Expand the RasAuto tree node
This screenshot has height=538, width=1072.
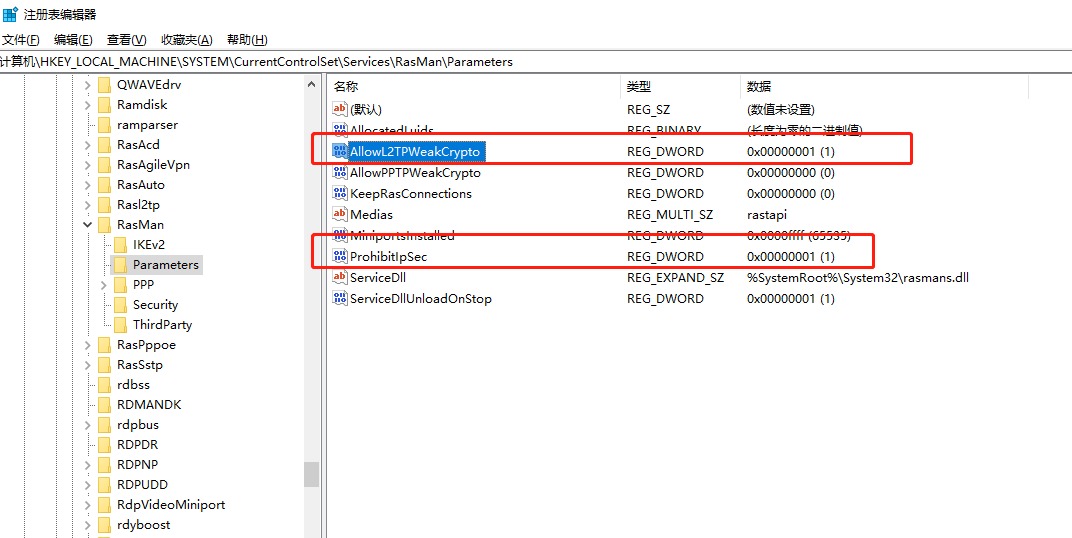88,185
